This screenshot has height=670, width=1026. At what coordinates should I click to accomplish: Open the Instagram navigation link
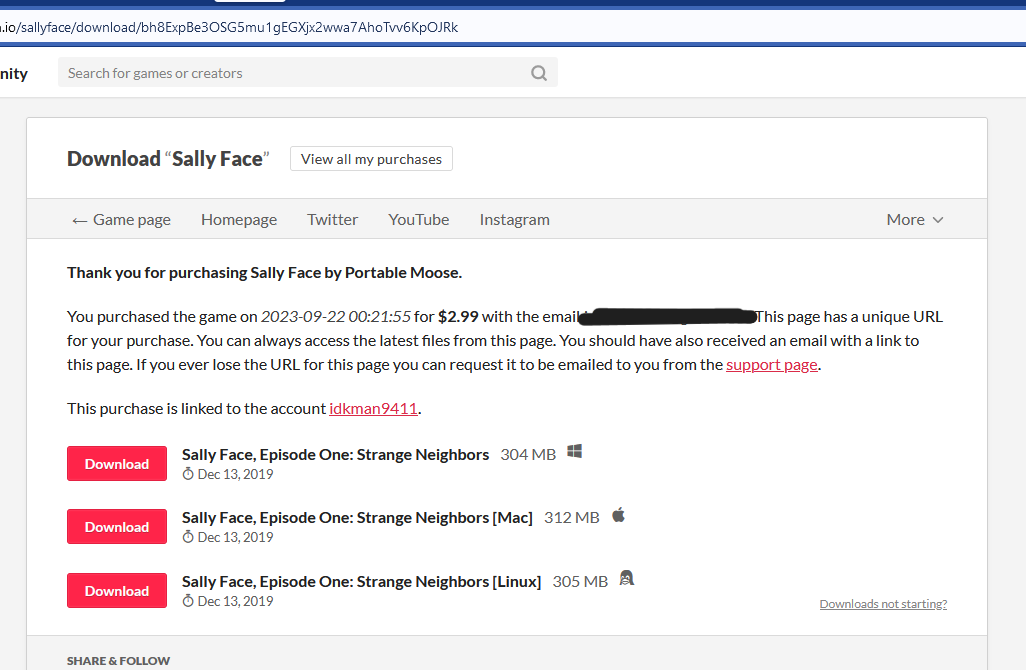point(514,219)
